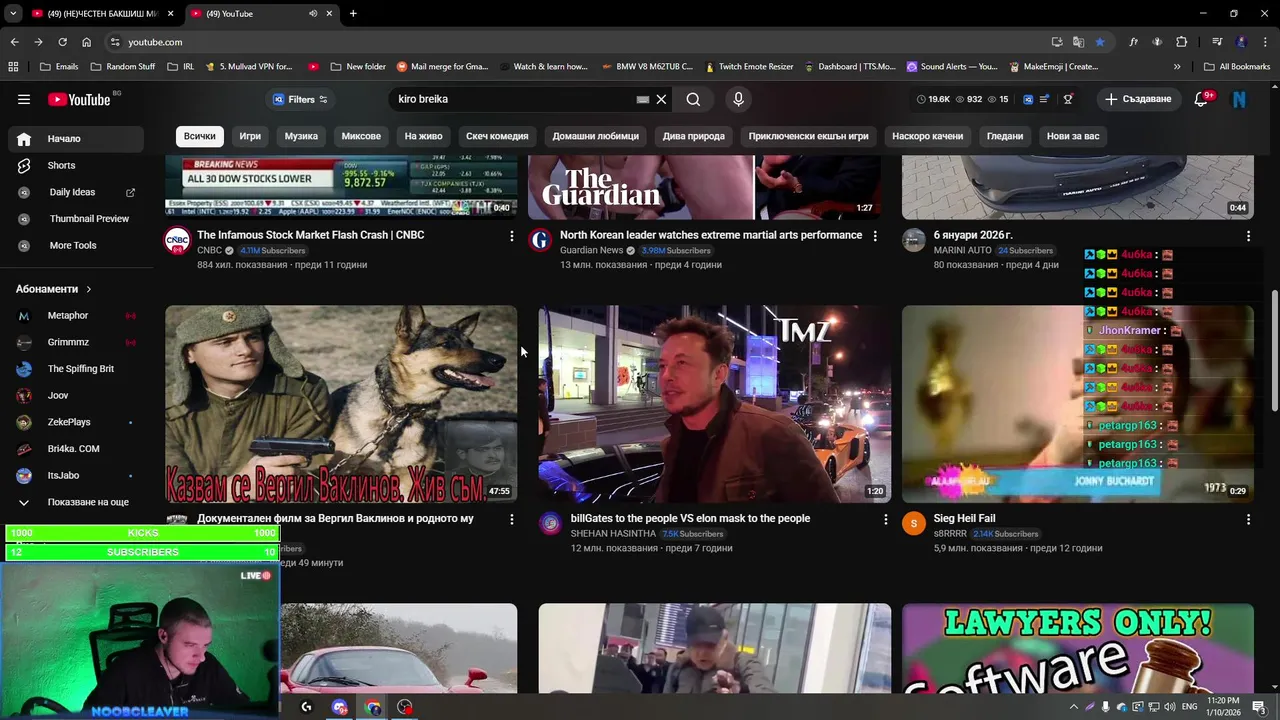Bookmark star icon in address bar
1280x720 pixels.
click(1100, 42)
